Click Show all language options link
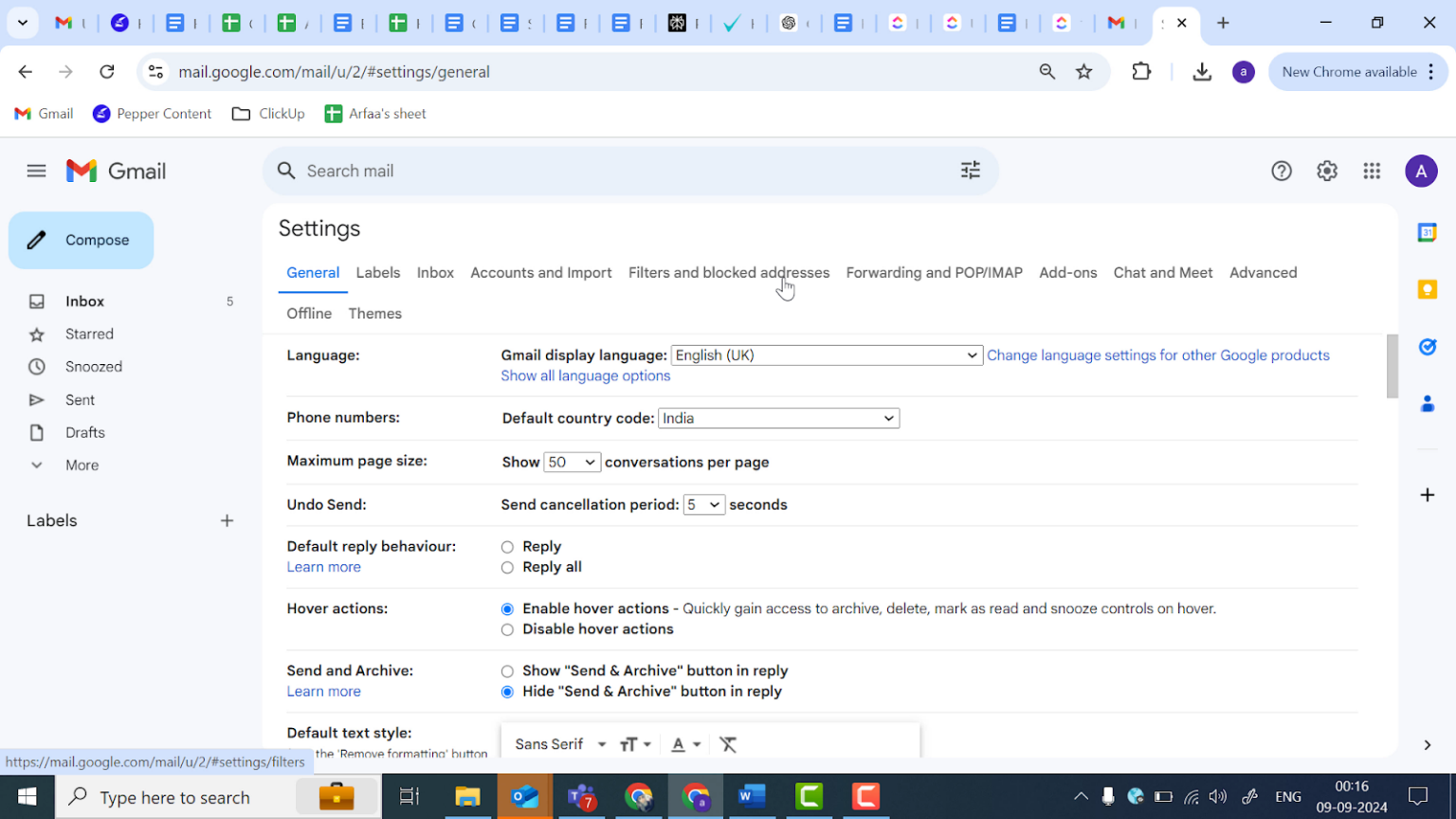Screen dimensions: 1456x819 tap(585, 375)
